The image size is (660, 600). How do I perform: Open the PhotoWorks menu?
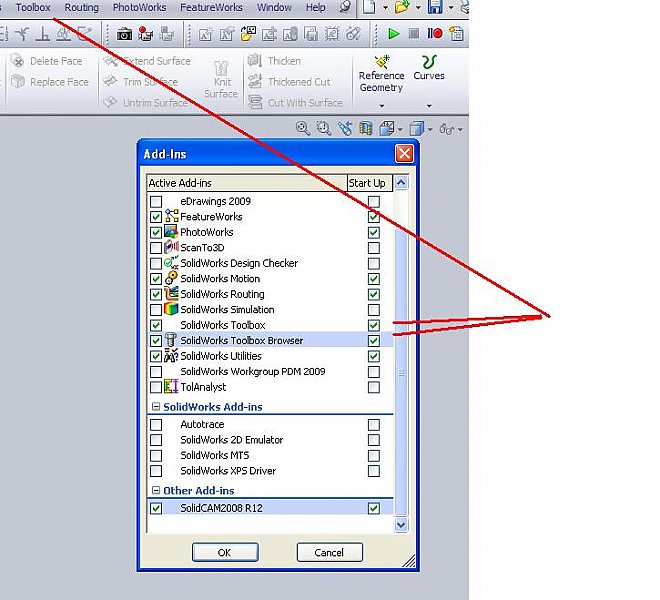point(139,7)
